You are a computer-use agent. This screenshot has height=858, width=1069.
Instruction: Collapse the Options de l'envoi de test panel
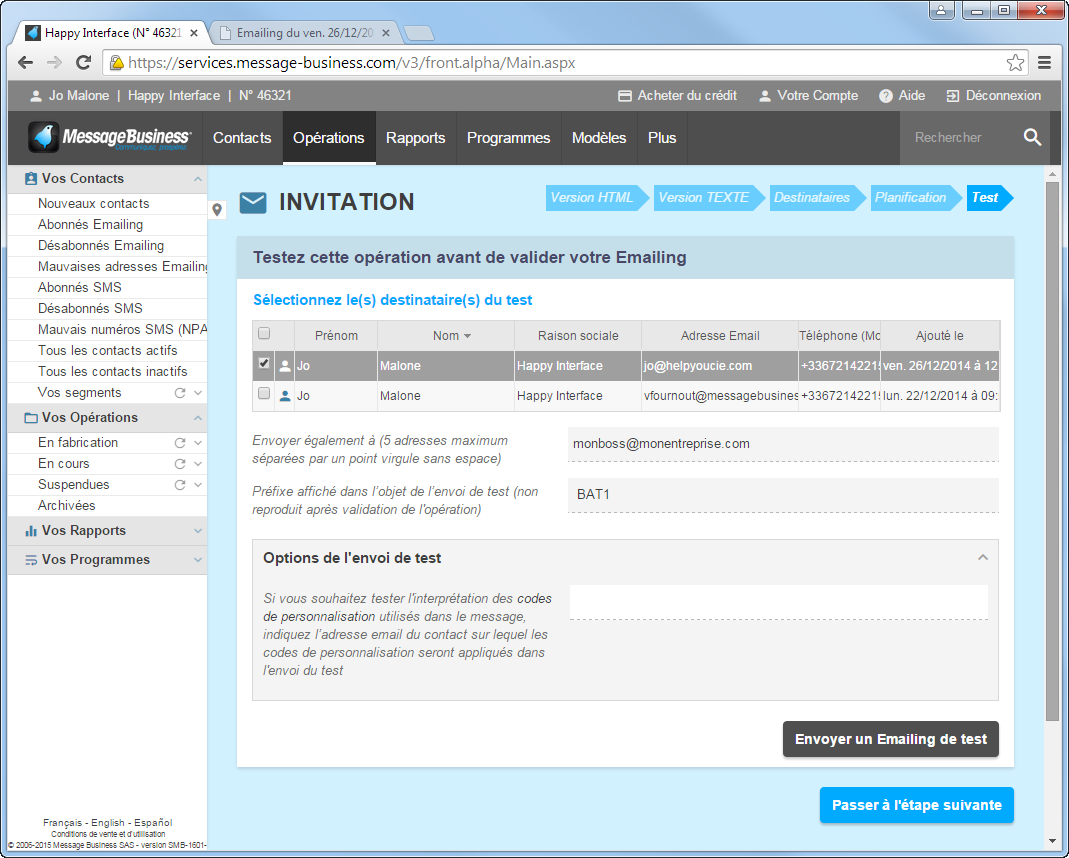[982, 558]
